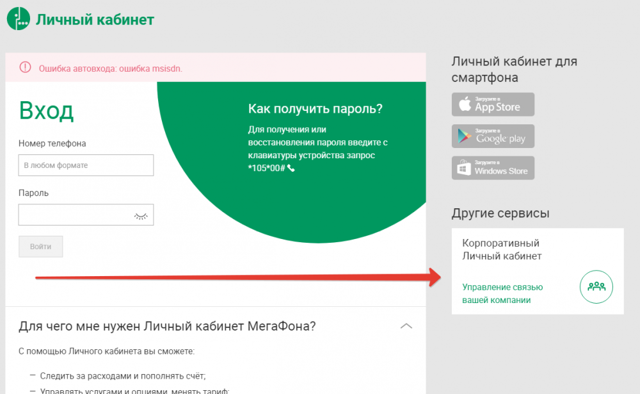
Task: Toggle password visibility eye icon
Action: (x=141, y=216)
